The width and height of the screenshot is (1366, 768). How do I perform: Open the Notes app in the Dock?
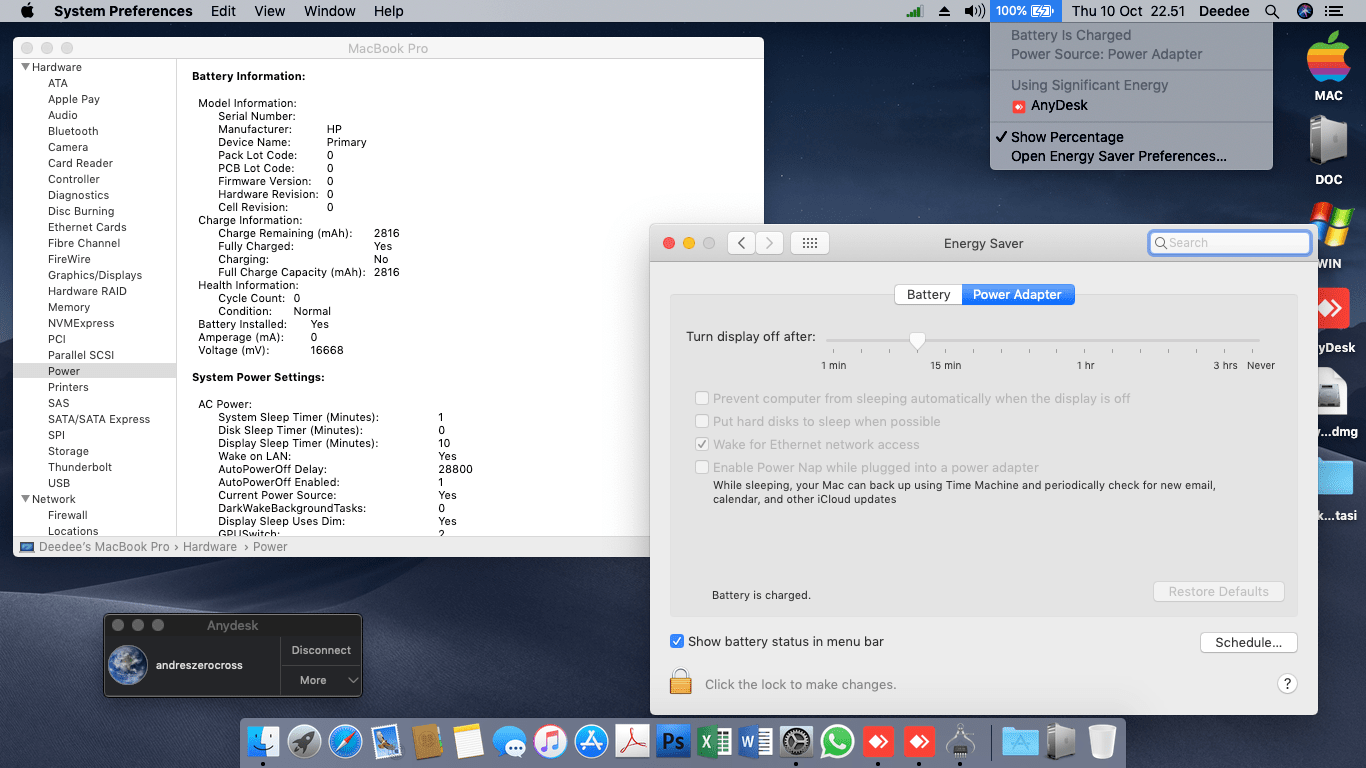pos(468,741)
